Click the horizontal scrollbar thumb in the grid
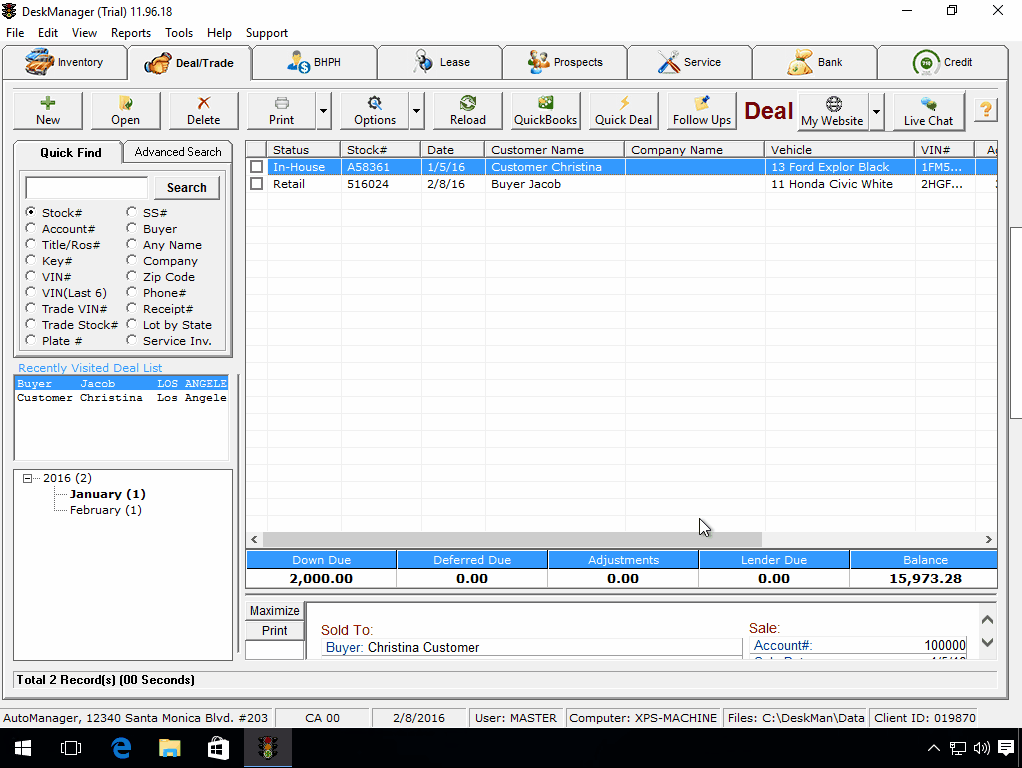Viewport: 1022px width, 768px height. 512,539
